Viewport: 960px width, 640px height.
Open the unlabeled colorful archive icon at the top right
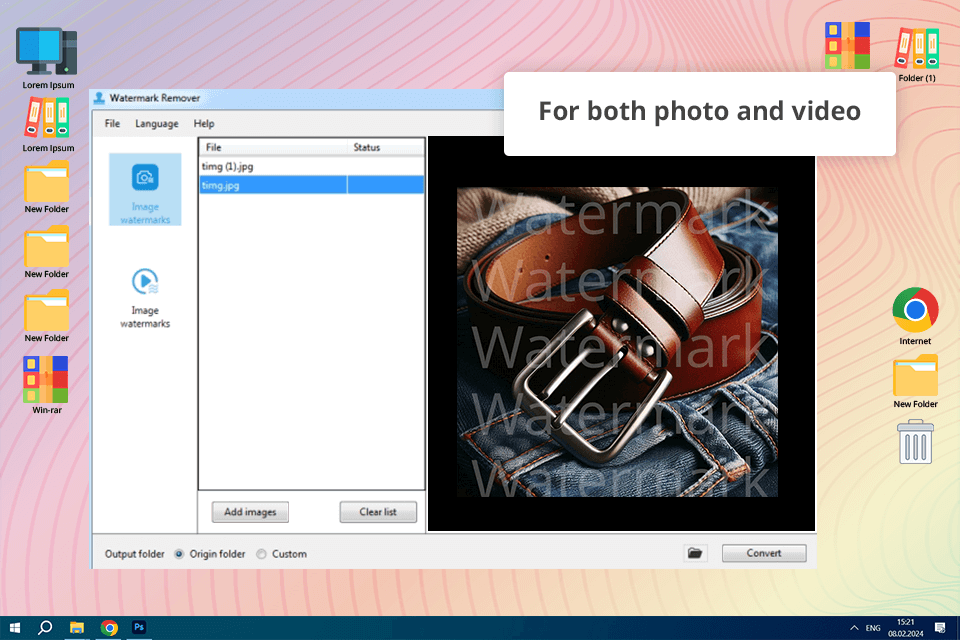(847, 45)
